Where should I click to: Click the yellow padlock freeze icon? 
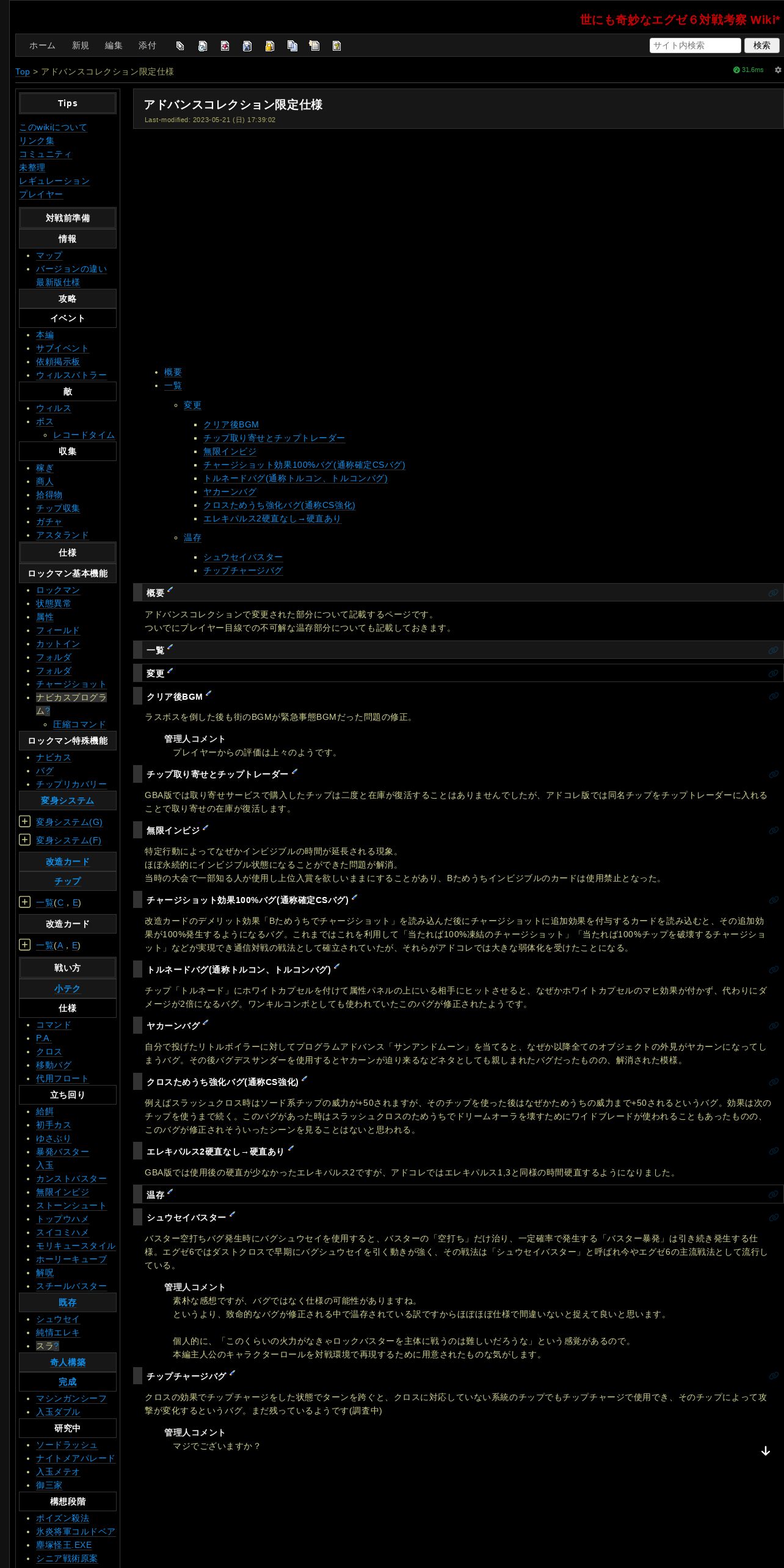click(x=270, y=46)
